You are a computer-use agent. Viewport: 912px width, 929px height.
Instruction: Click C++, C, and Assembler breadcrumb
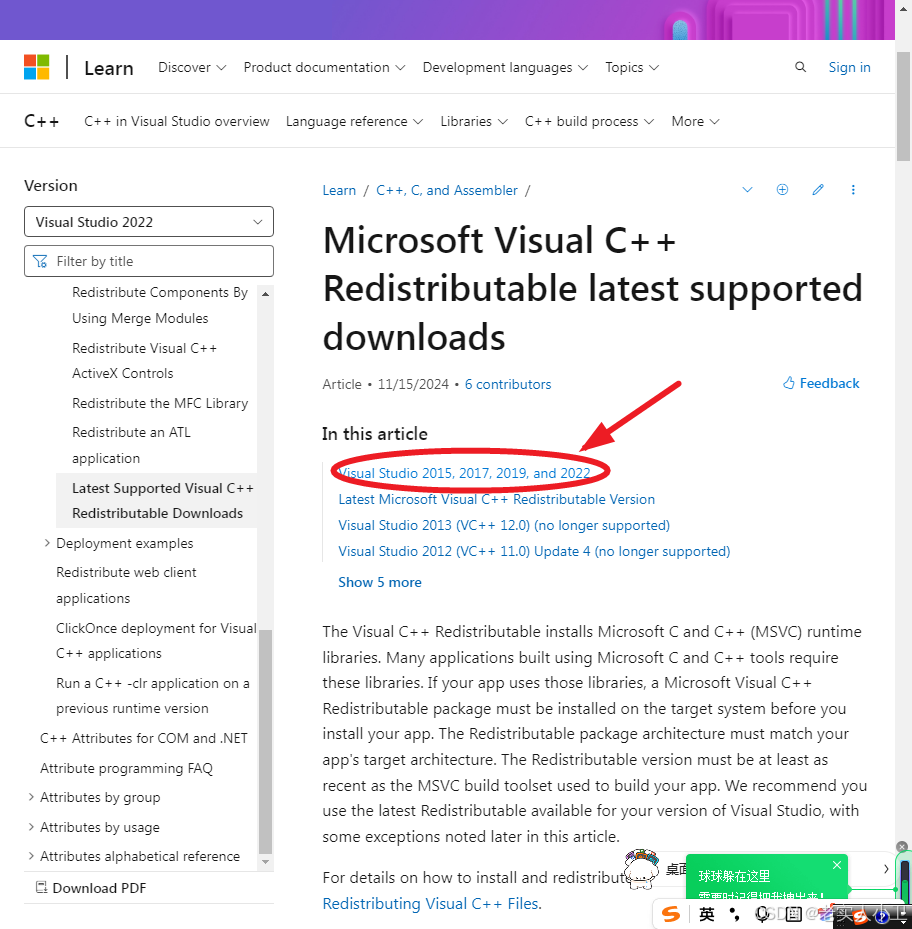click(x=447, y=190)
